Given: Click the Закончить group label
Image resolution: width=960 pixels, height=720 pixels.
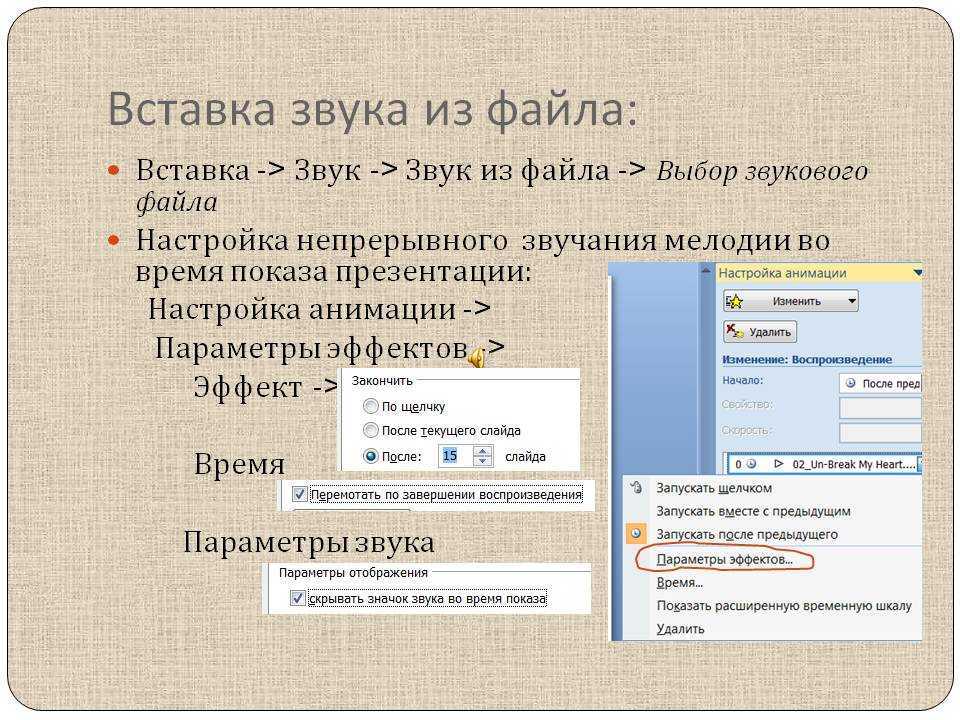Looking at the screenshot, I should point(382,381).
